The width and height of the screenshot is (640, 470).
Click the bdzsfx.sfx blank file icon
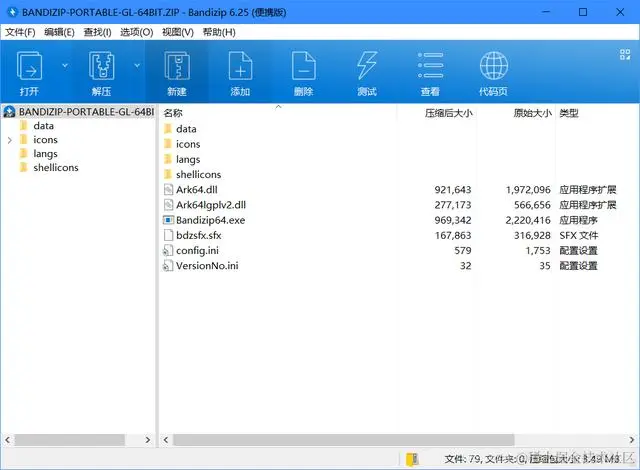(168, 235)
